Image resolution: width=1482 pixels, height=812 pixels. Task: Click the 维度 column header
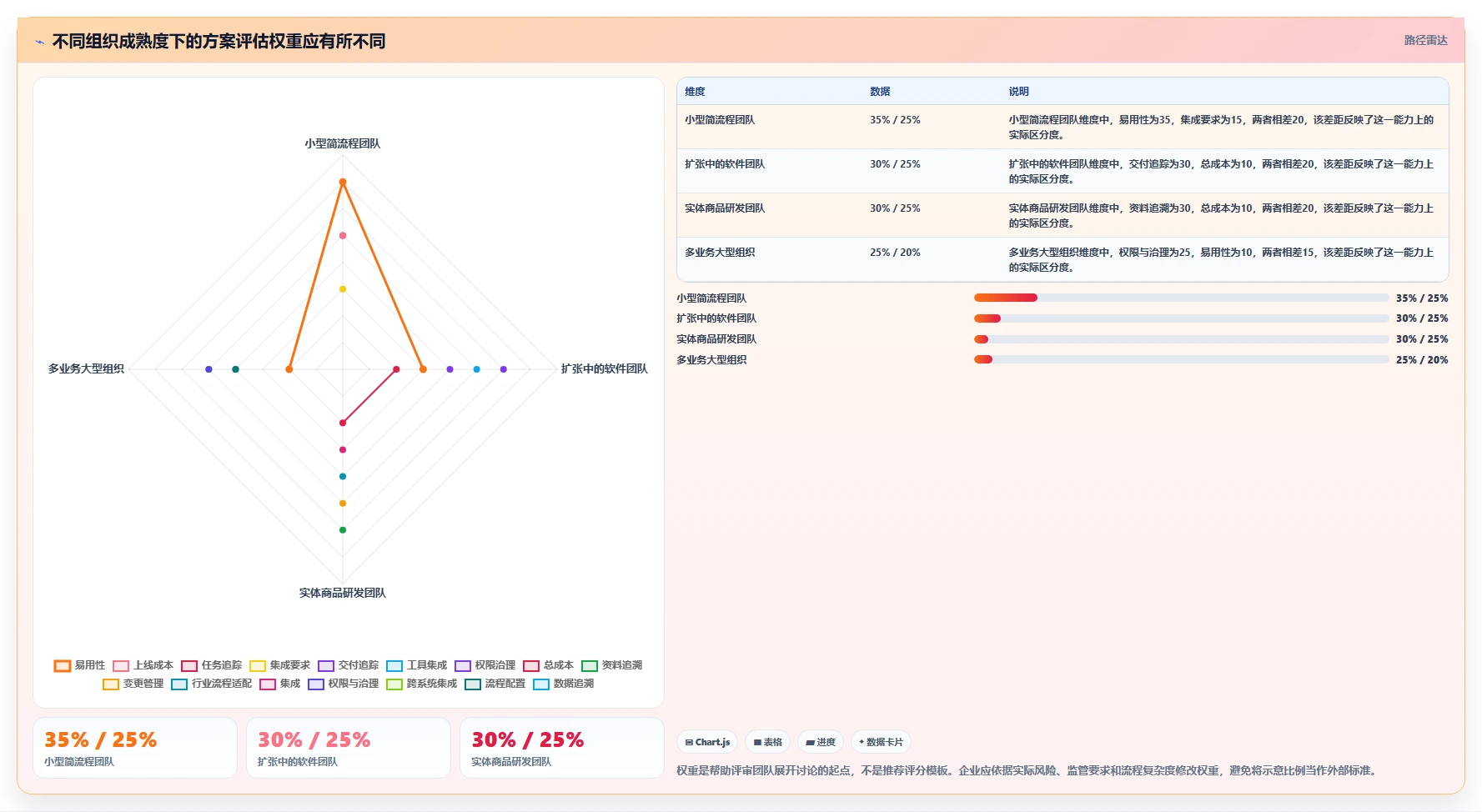point(695,92)
